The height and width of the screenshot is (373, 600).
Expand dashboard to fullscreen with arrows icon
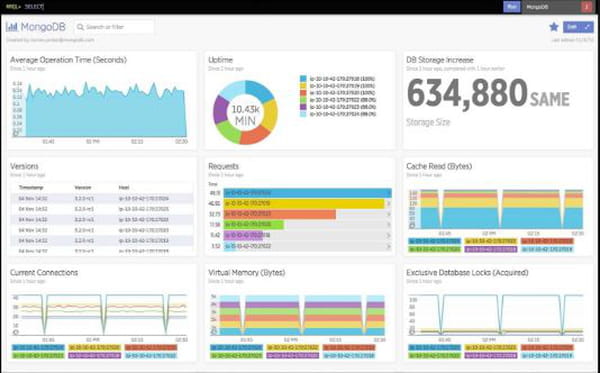(588, 27)
